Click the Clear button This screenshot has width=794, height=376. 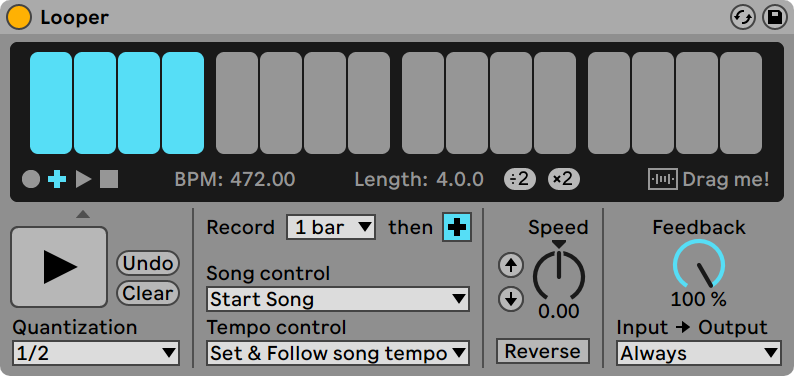coord(148,294)
